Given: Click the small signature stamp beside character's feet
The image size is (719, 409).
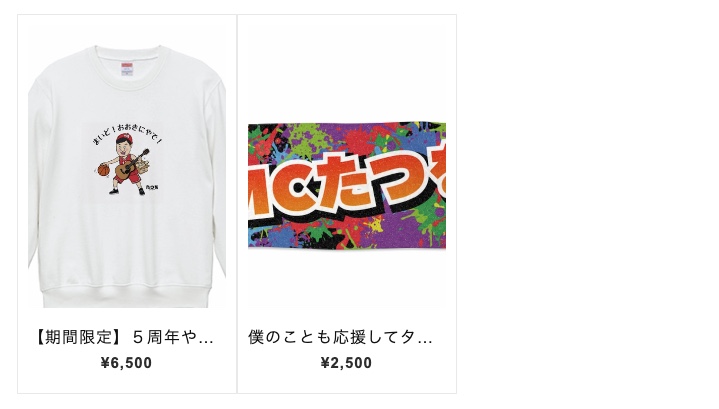Looking at the screenshot, I should pos(151,188).
